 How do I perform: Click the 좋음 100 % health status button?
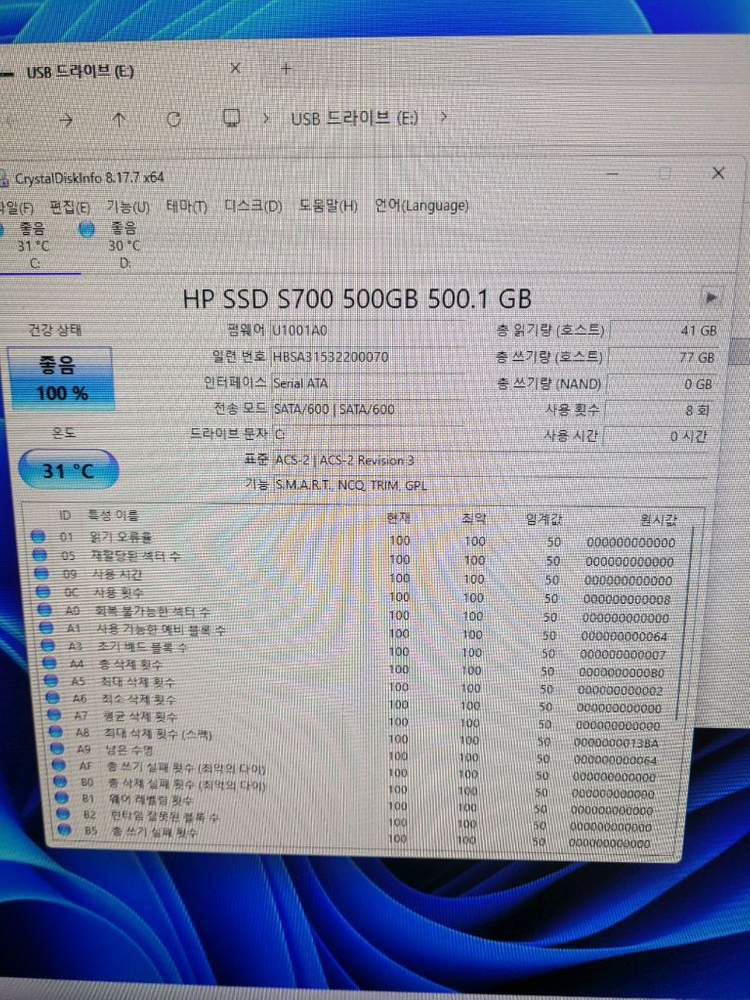61,378
